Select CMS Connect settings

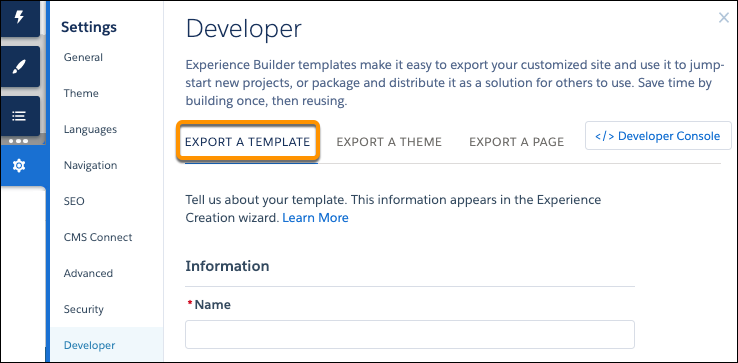98,237
